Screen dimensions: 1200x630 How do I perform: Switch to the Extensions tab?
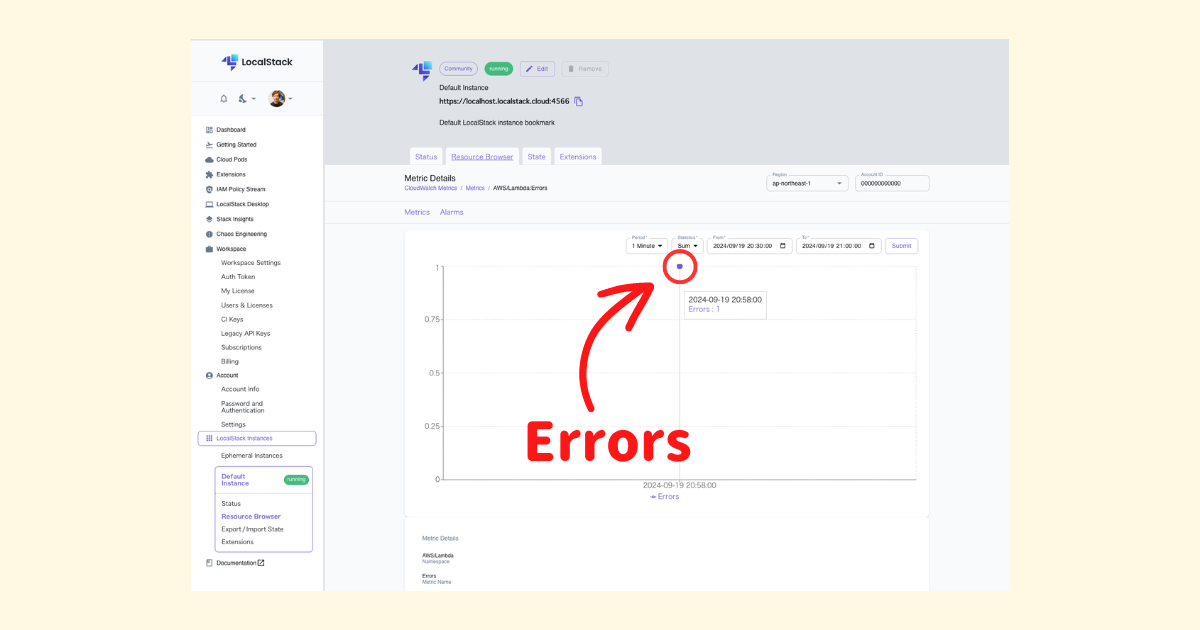pos(578,157)
